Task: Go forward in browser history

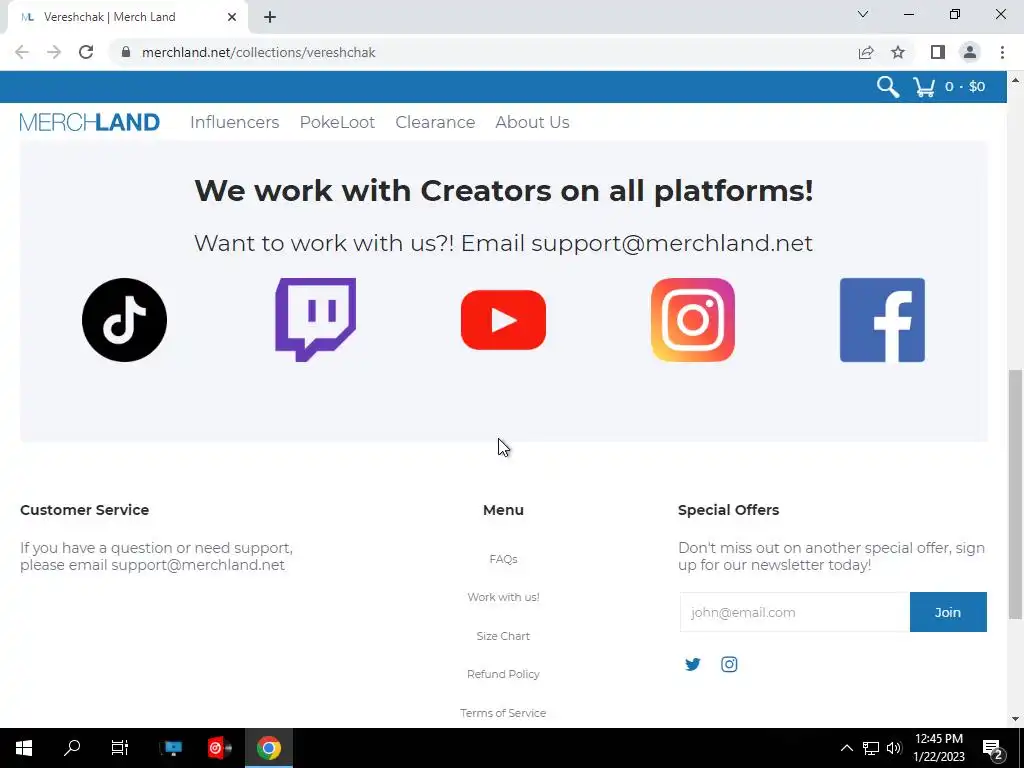Action: point(54,52)
